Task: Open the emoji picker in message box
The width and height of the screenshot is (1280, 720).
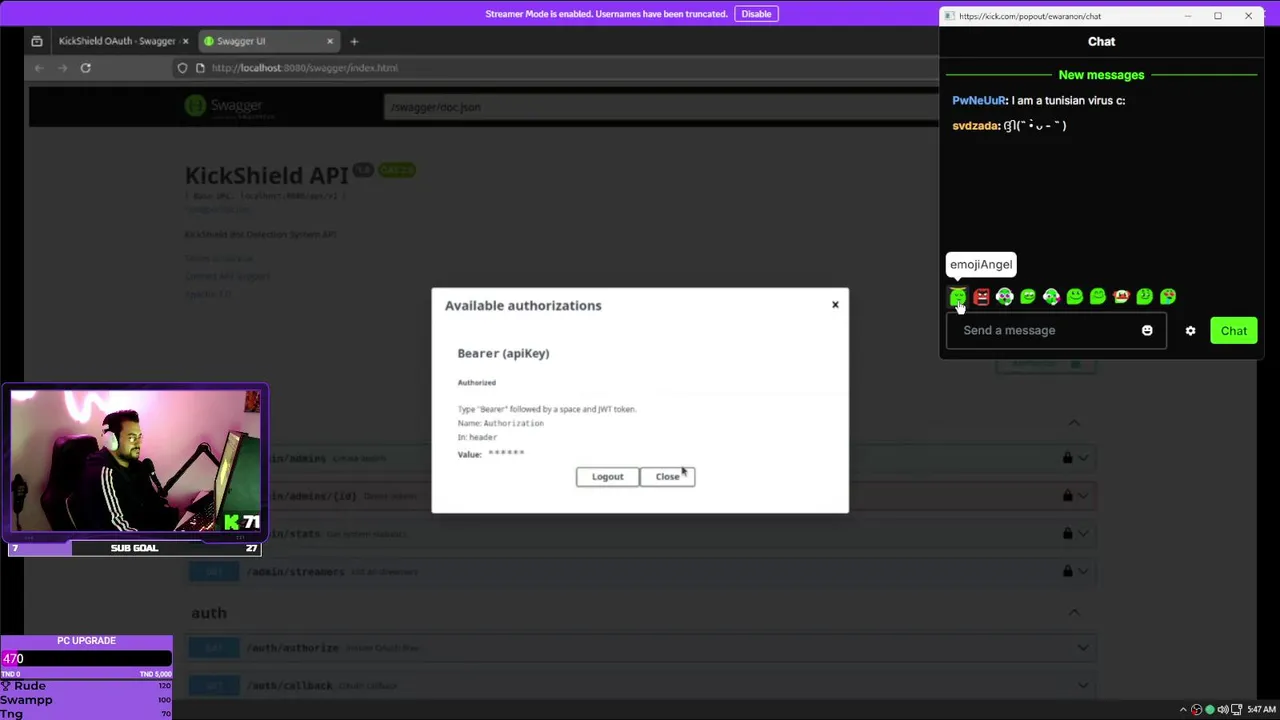Action: click(1147, 331)
